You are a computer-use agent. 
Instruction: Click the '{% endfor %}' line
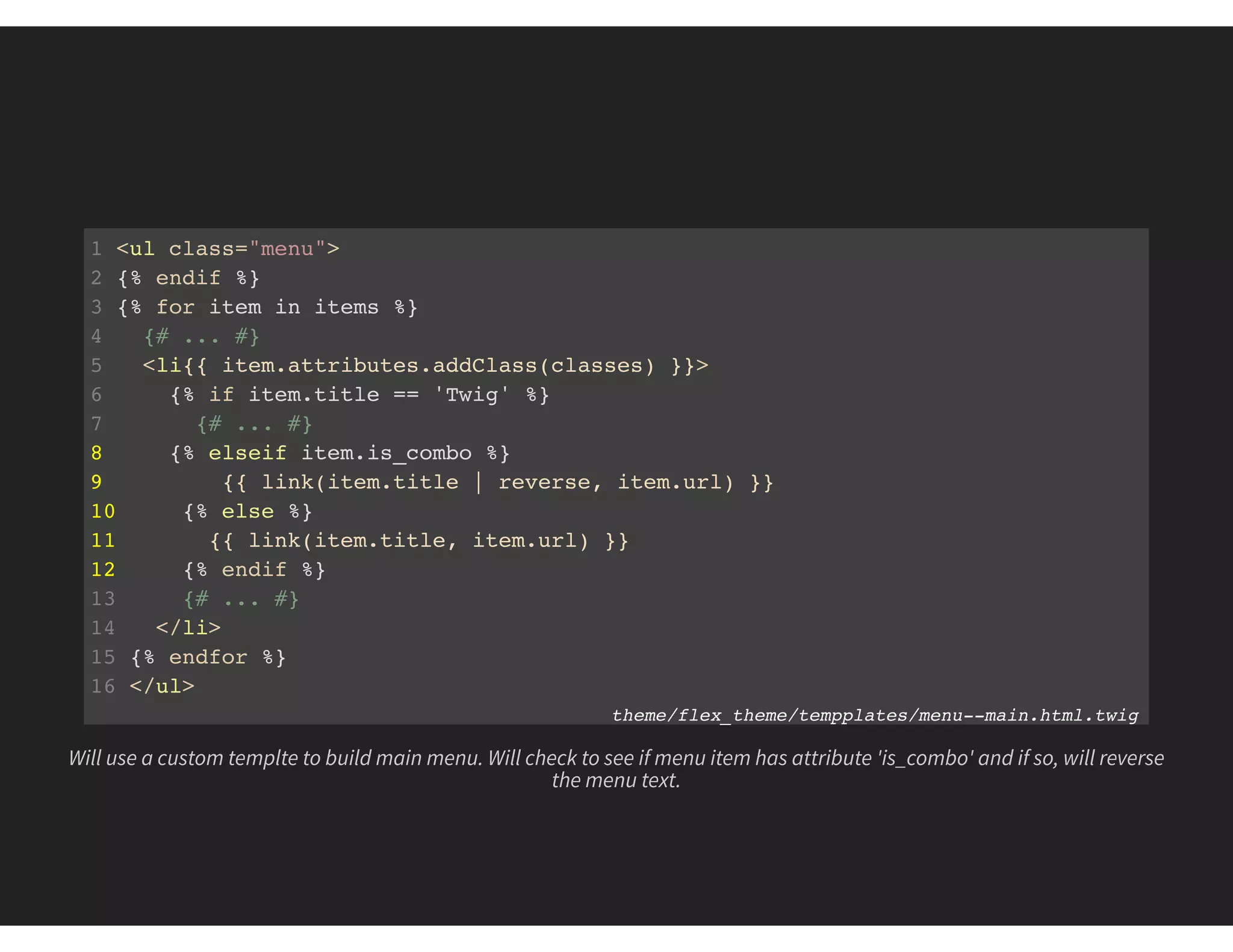coord(208,657)
